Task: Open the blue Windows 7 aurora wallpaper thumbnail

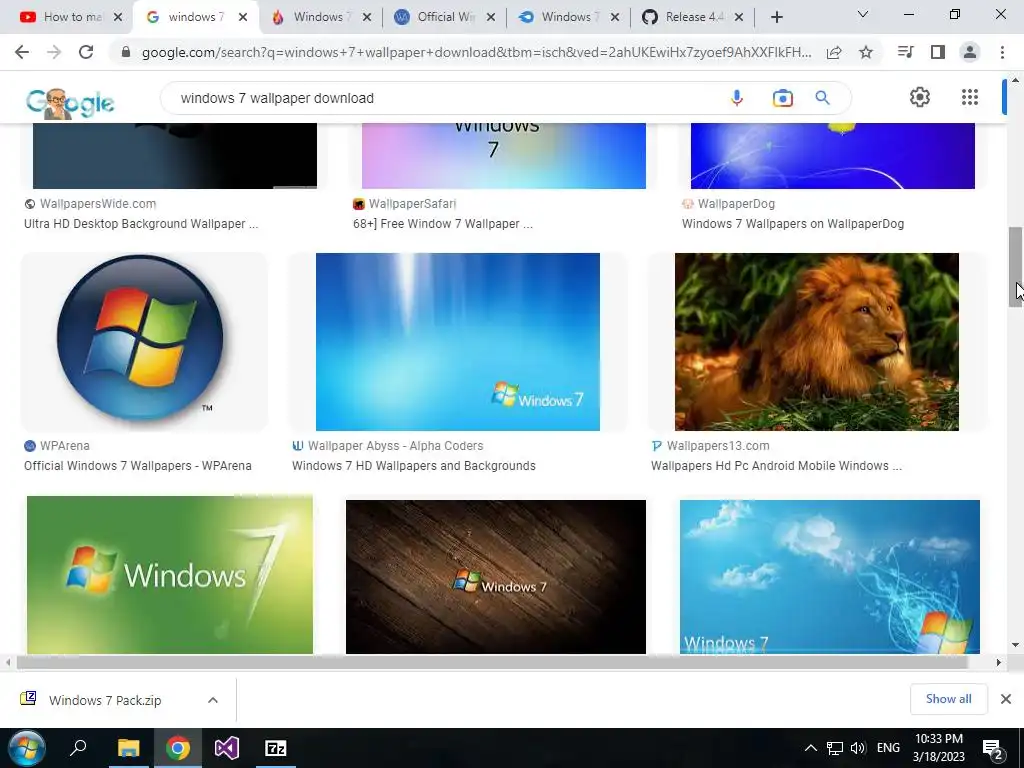Action: coord(458,342)
